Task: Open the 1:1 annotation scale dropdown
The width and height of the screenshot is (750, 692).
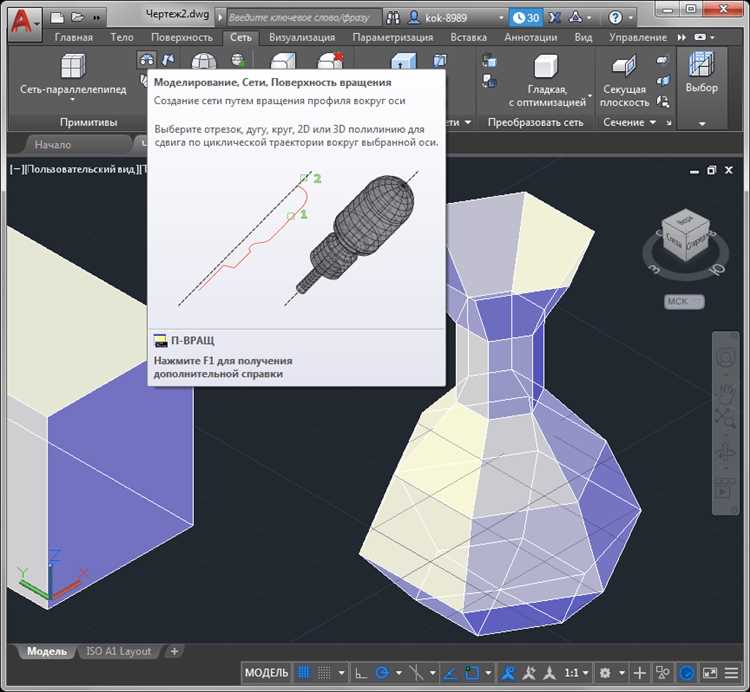Action: tap(577, 673)
